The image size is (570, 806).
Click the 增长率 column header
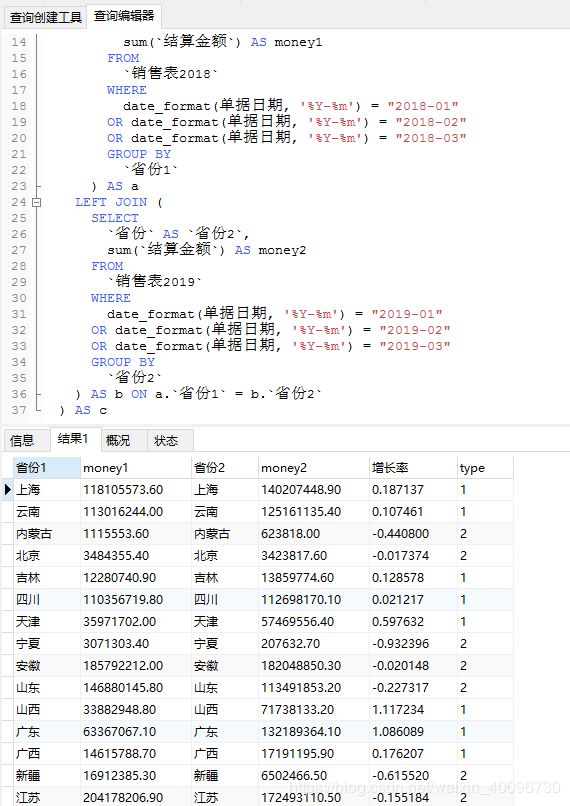click(x=413, y=468)
